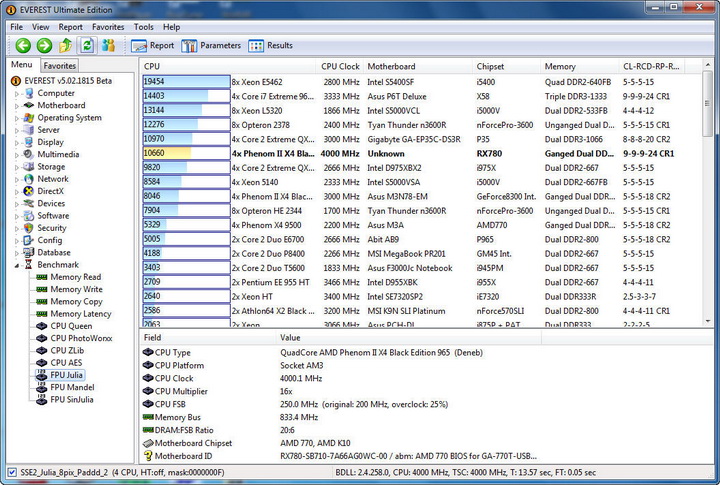The image size is (720, 485).
Task: Open the FPU SinJulia benchmark icon
Action: [x=42, y=400]
